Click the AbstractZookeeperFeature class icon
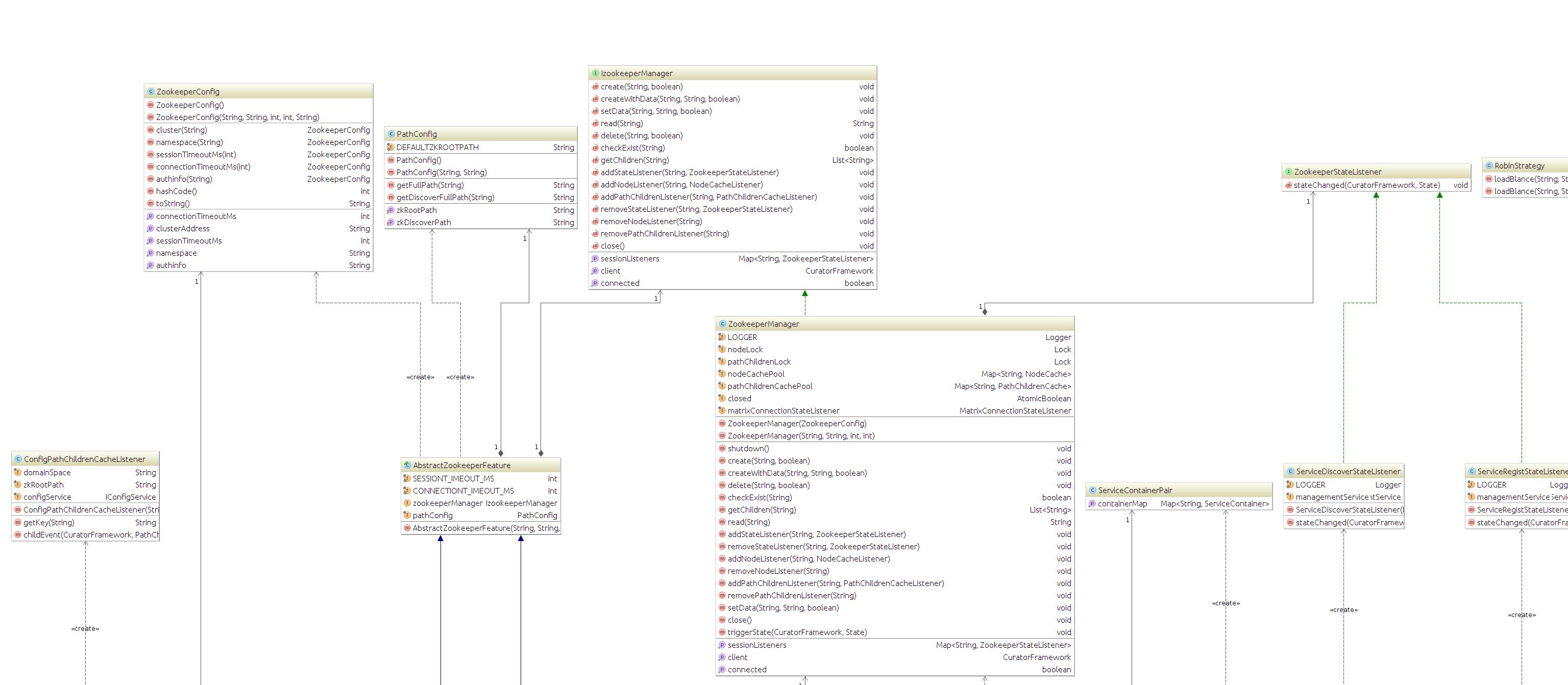 point(407,466)
